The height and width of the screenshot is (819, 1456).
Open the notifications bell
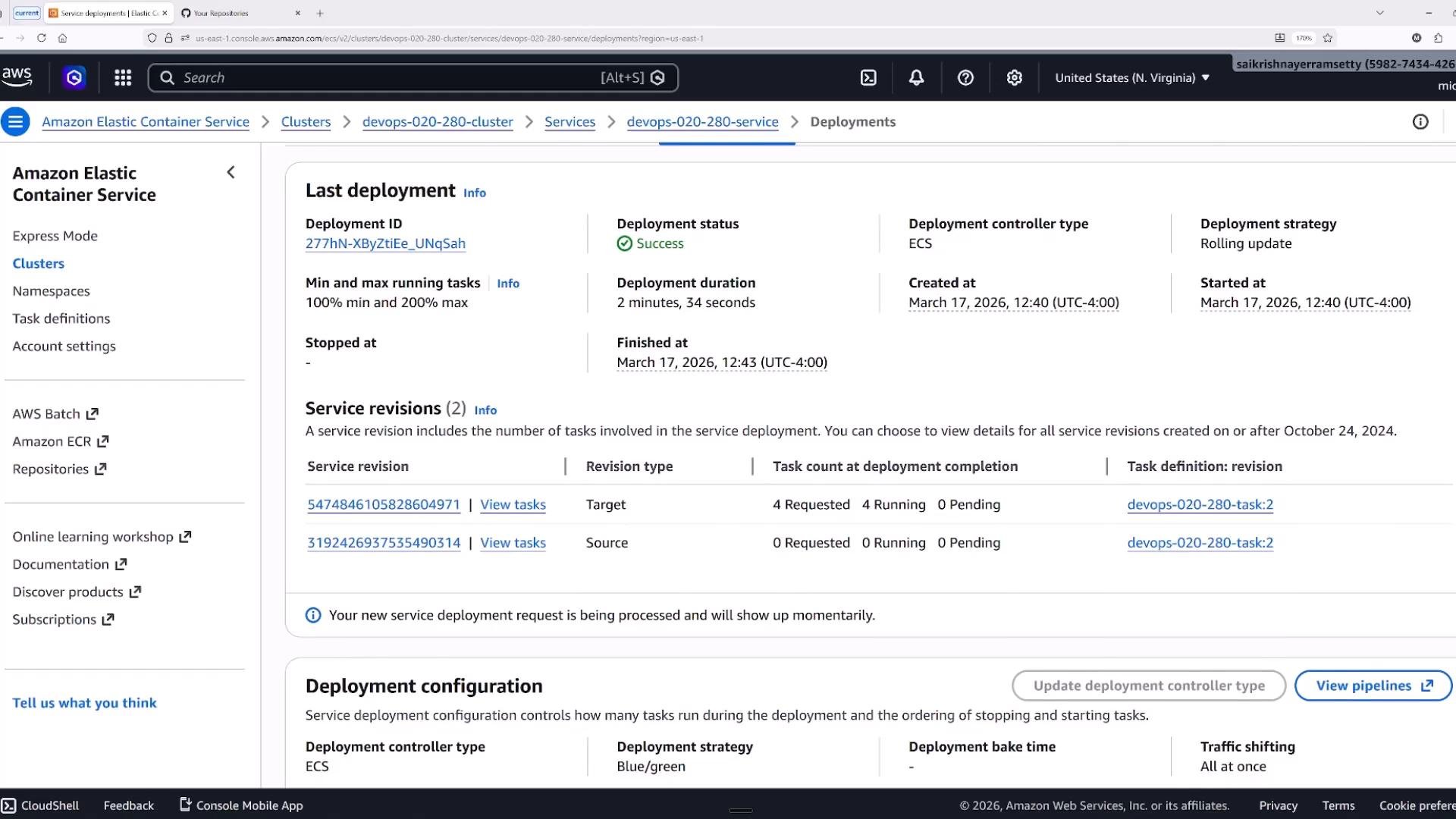click(x=916, y=77)
